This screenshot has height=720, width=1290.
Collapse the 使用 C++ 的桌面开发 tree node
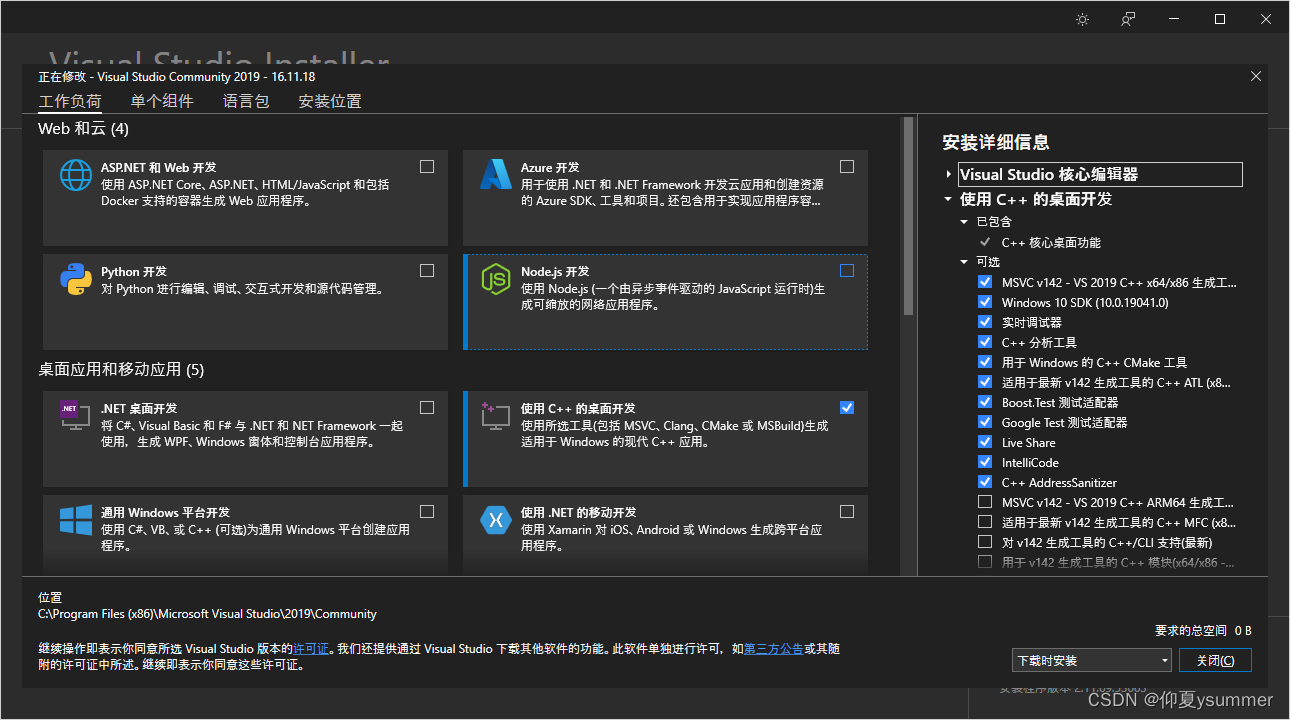[x=948, y=198]
